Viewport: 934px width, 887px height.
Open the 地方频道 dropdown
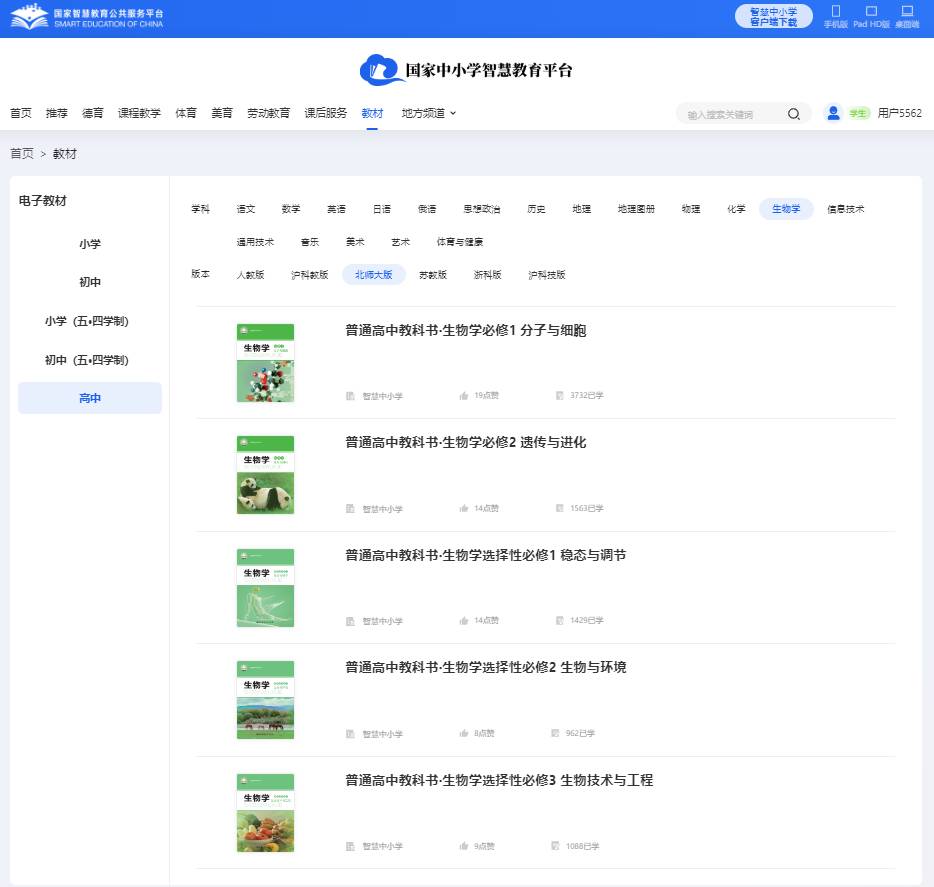click(x=422, y=113)
